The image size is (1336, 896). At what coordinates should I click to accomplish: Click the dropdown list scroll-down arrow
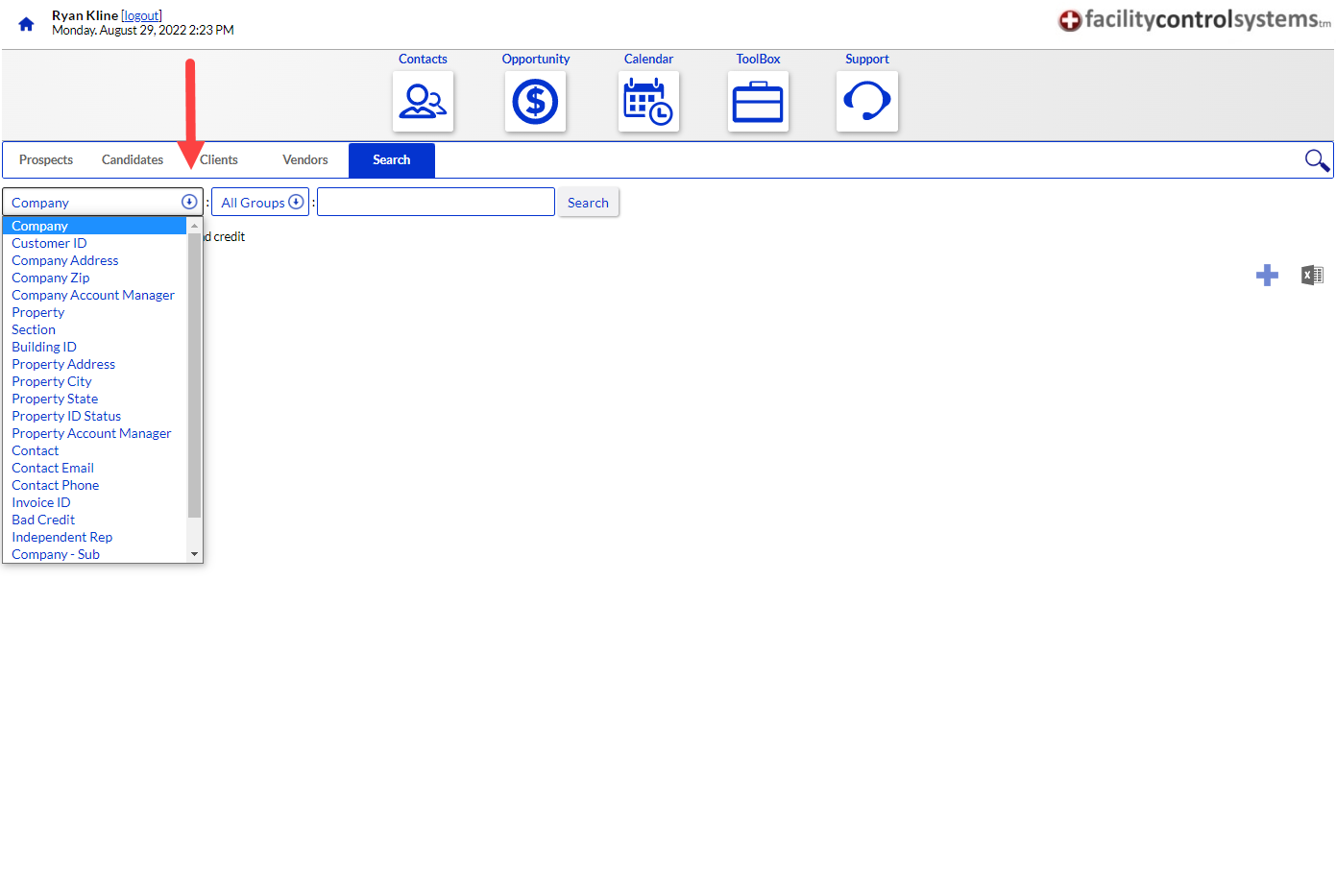coord(195,554)
